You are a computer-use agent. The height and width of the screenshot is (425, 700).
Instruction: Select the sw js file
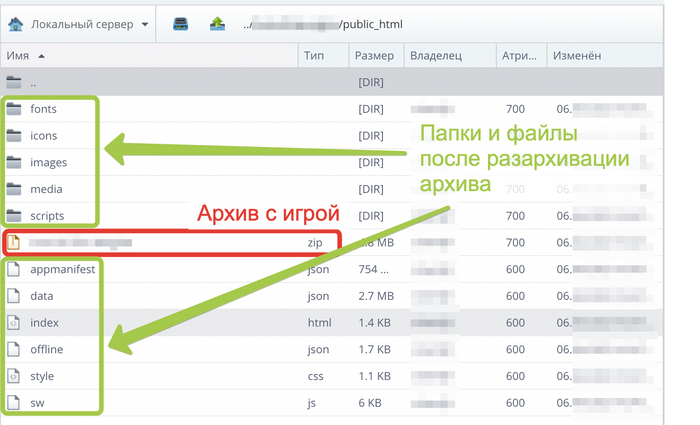click(37, 403)
